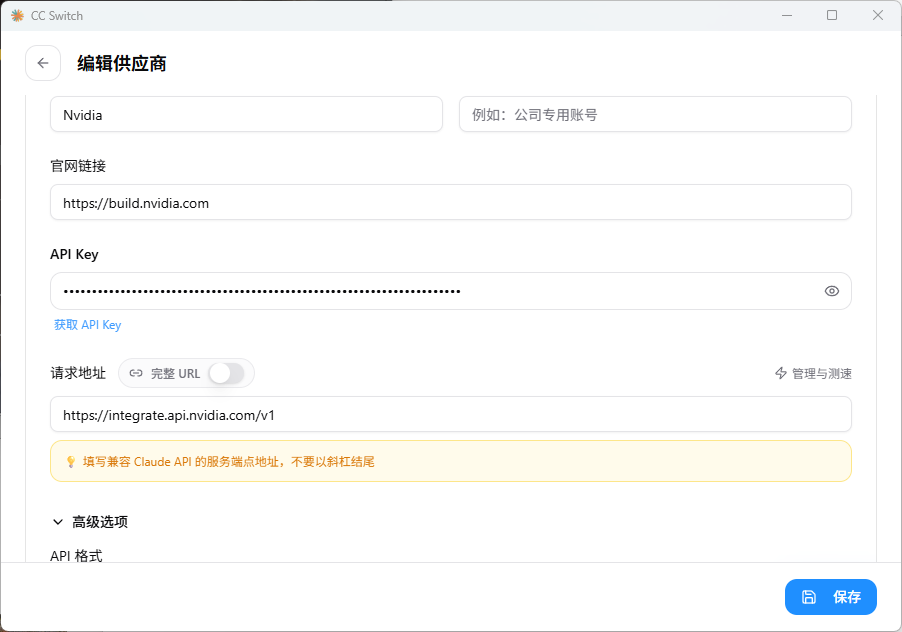Edit the 官网链接 URL field
Viewport: 902px width, 632px height.
pos(451,202)
